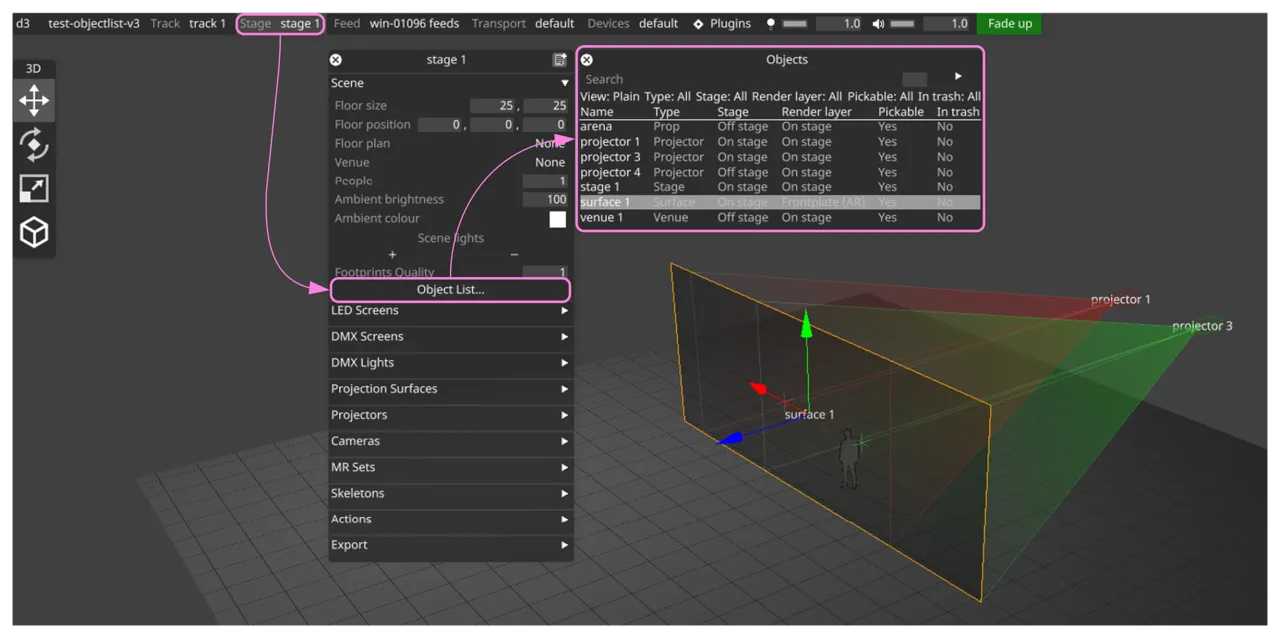Open the Type: All filter
Screen dimensions: 1280x638
click(668, 97)
